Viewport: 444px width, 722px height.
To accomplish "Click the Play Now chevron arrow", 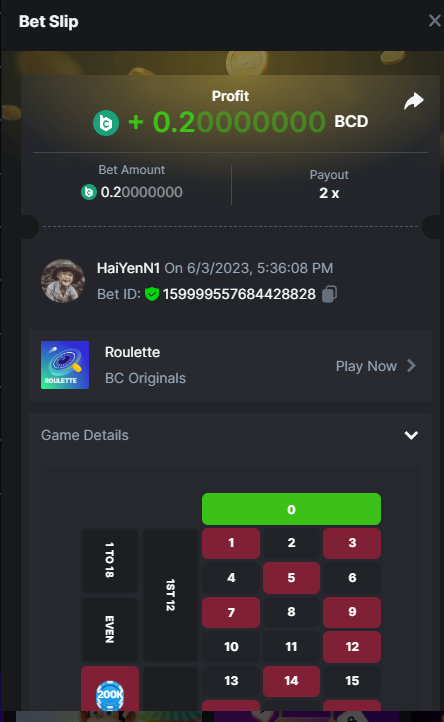I will pyautogui.click(x=411, y=366).
